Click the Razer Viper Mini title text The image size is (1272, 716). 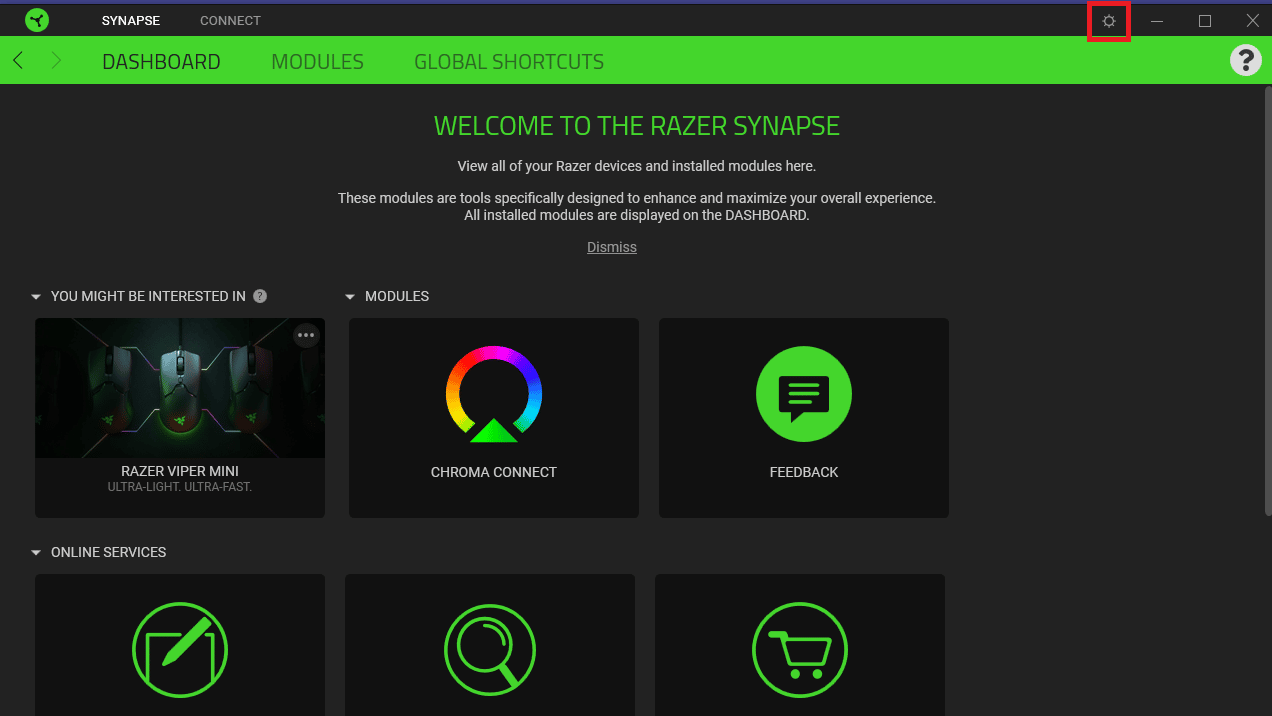click(x=180, y=471)
